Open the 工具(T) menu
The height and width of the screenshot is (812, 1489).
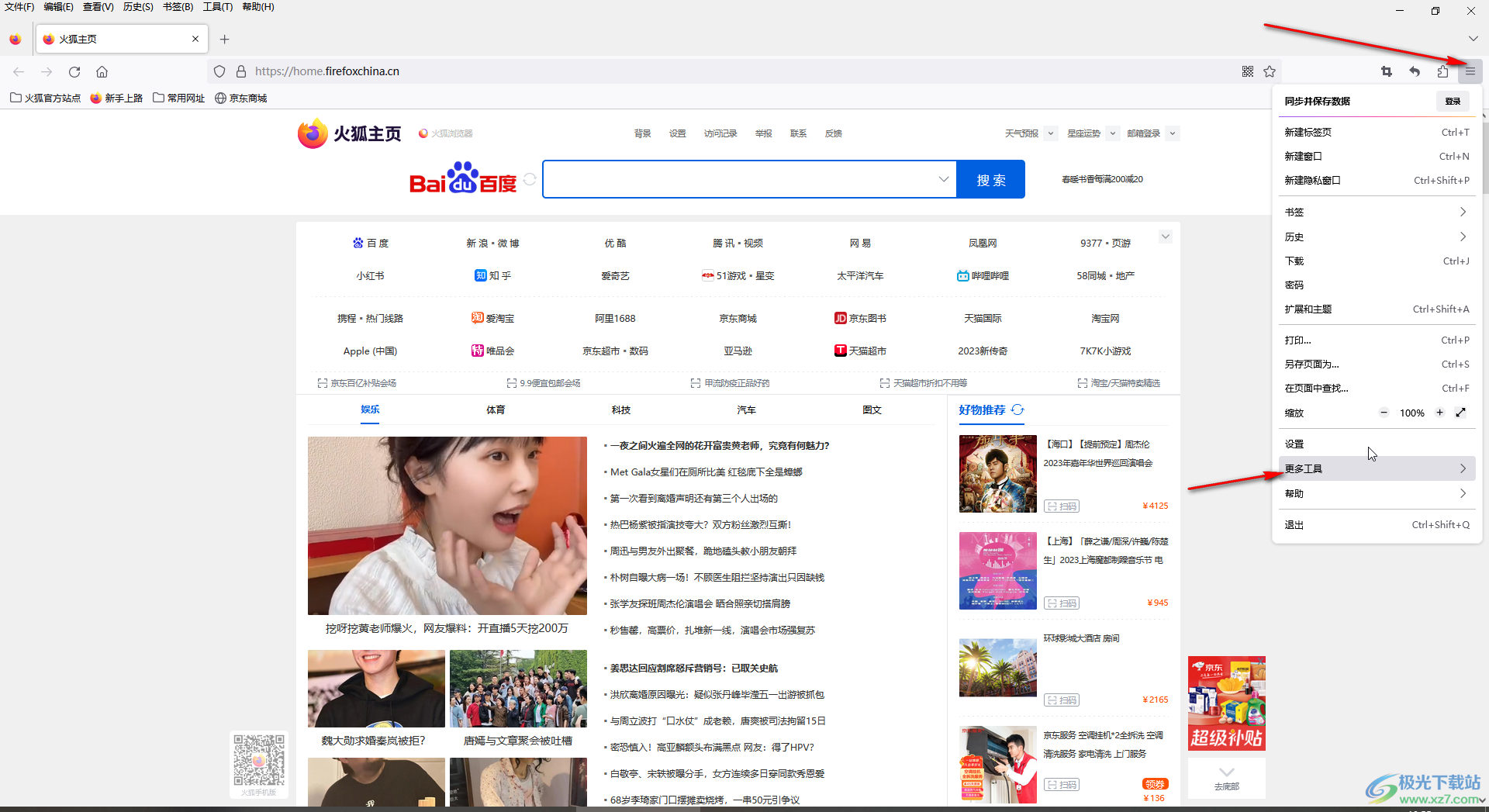pos(218,7)
